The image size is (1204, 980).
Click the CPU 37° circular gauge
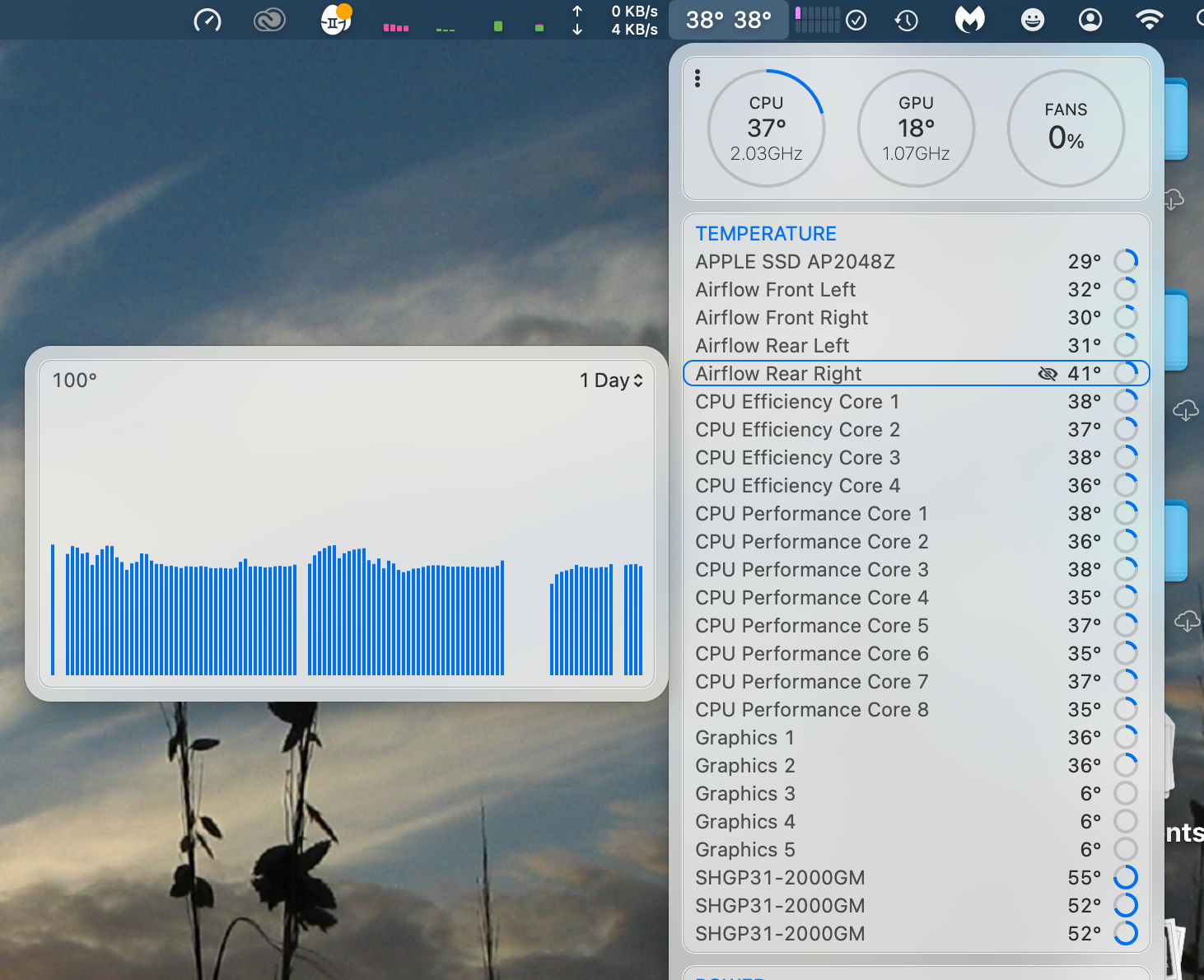click(x=766, y=128)
